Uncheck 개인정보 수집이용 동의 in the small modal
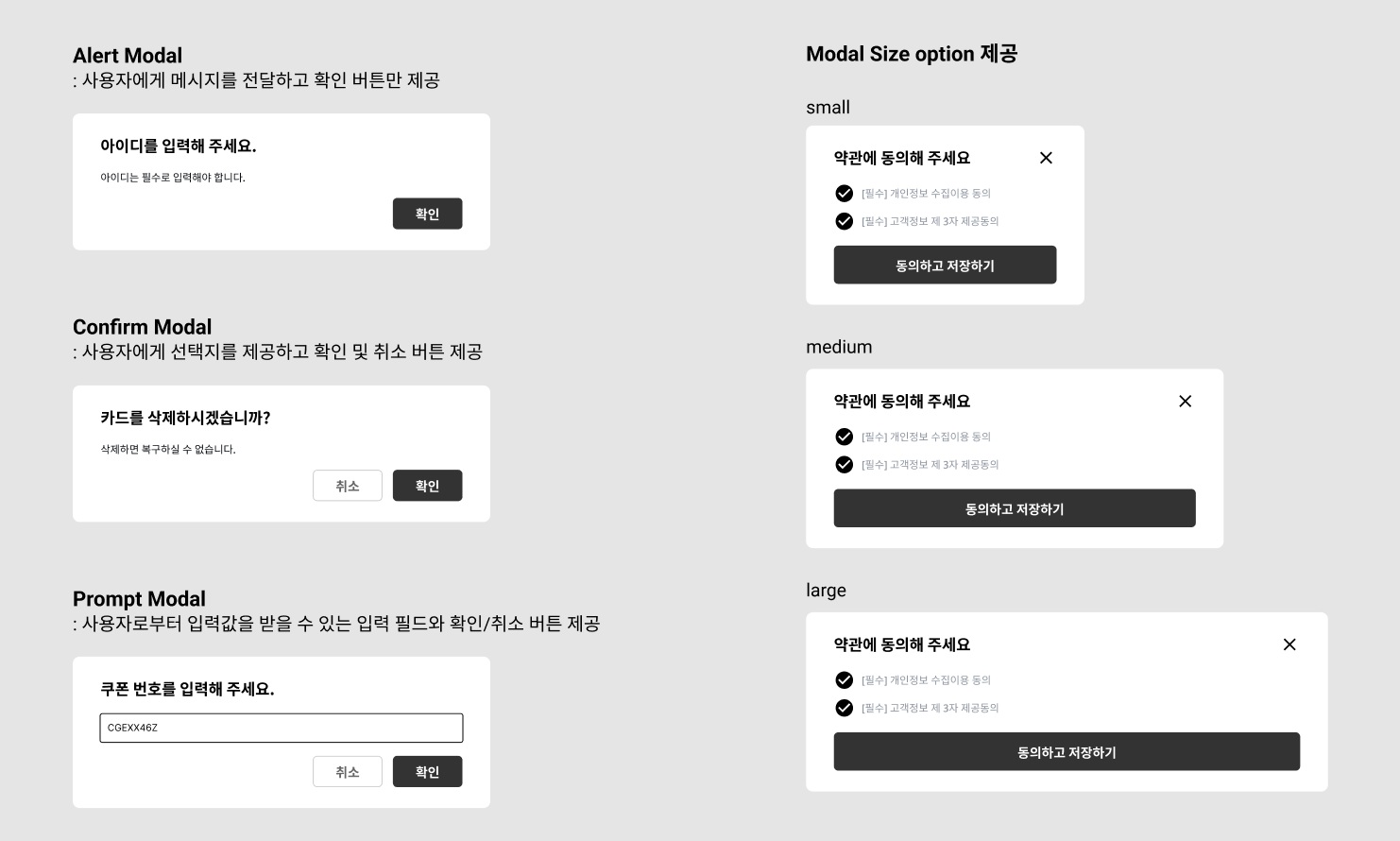The width and height of the screenshot is (1400, 841). tap(845, 194)
